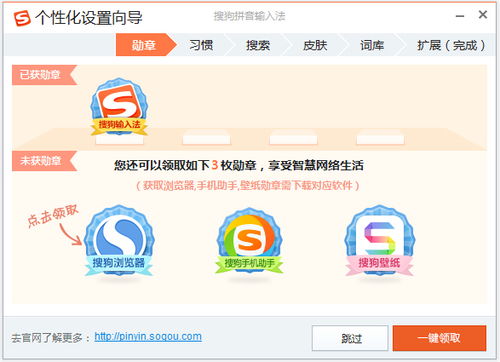The height and width of the screenshot is (362, 500).
Task: Click the second empty badge slot
Action: pyautogui.click(x=293, y=139)
